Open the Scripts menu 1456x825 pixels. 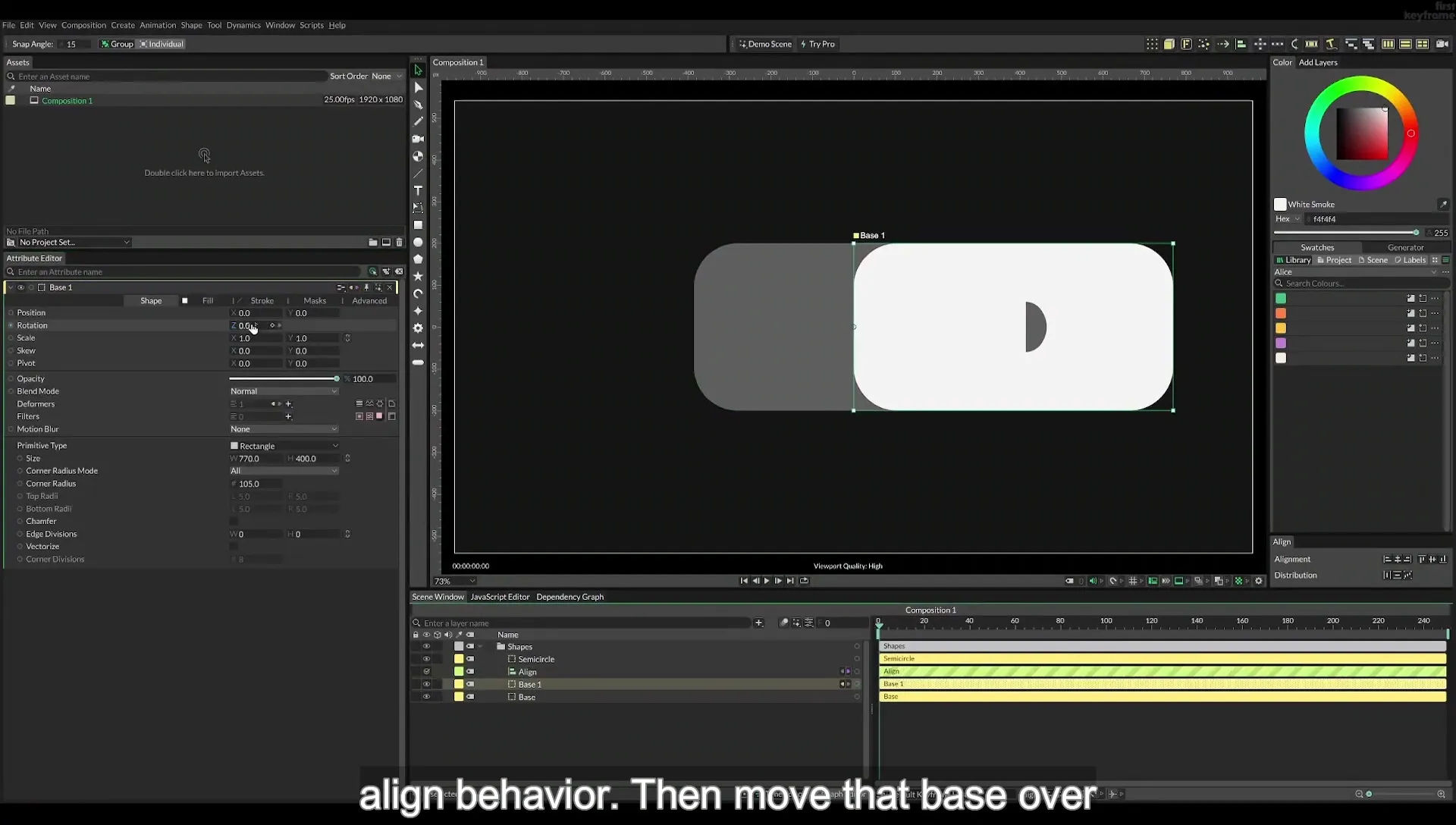(x=312, y=25)
